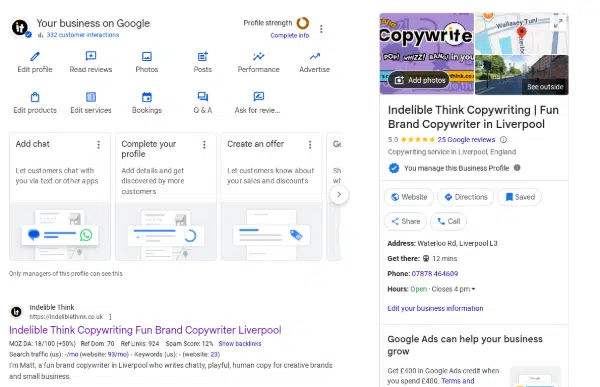The height and width of the screenshot is (387, 600).
Task: Click search result Indelible Think favicon
Action: tap(16, 312)
